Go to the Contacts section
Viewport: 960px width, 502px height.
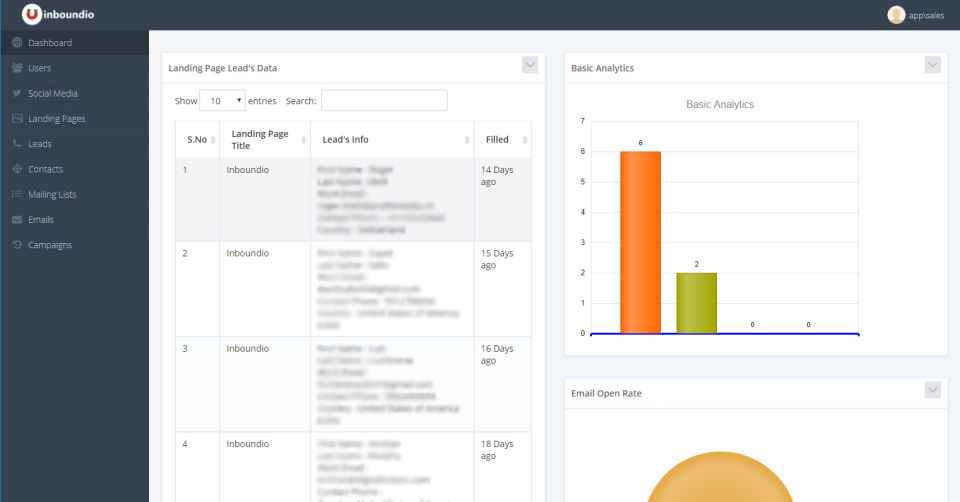(x=75, y=169)
